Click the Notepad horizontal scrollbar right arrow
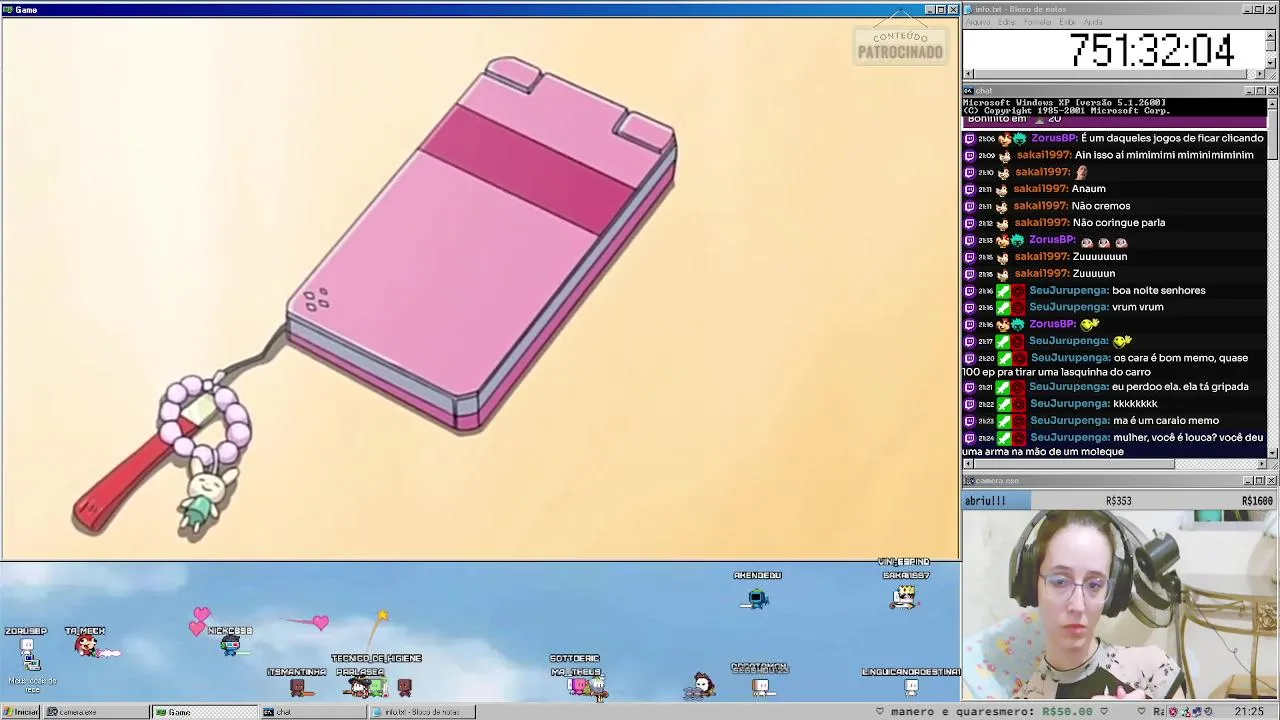Image resolution: width=1280 pixels, height=720 pixels. [1260, 74]
